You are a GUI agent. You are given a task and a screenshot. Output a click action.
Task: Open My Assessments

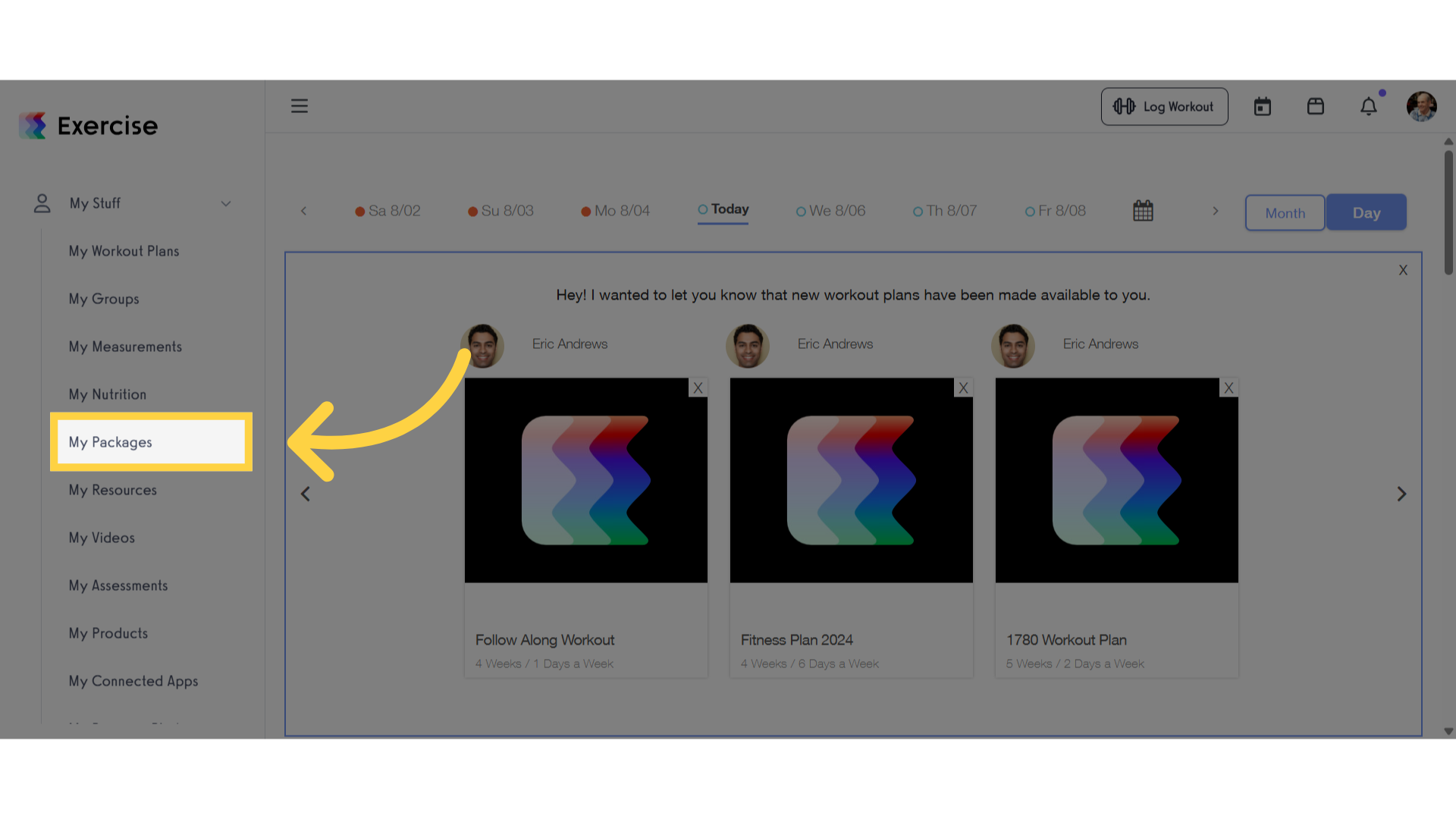118,585
